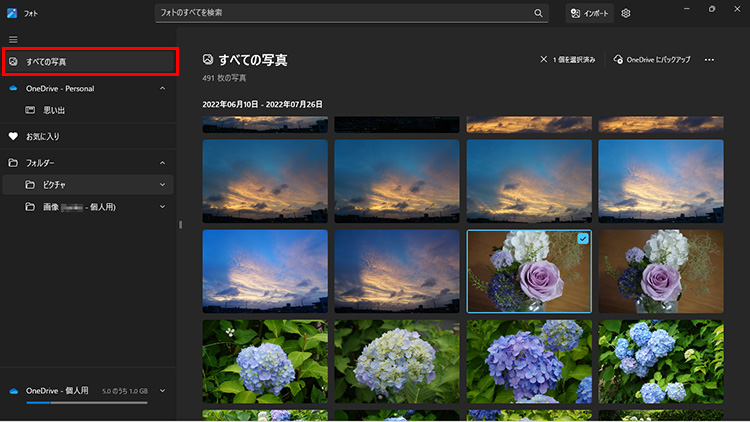Click the search magnifier icon
This screenshot has height=422, width=750.
539,13
